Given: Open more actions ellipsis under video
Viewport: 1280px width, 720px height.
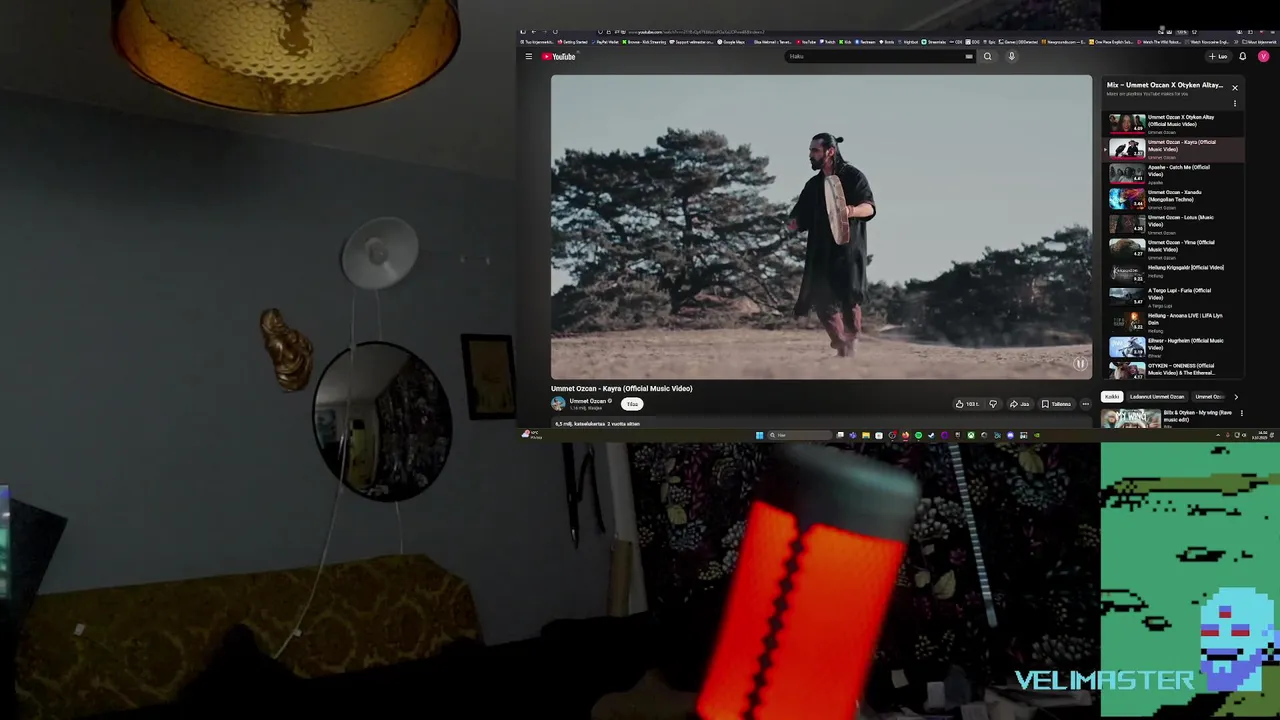Looking at the screenshot, I should coord(1085,404).
